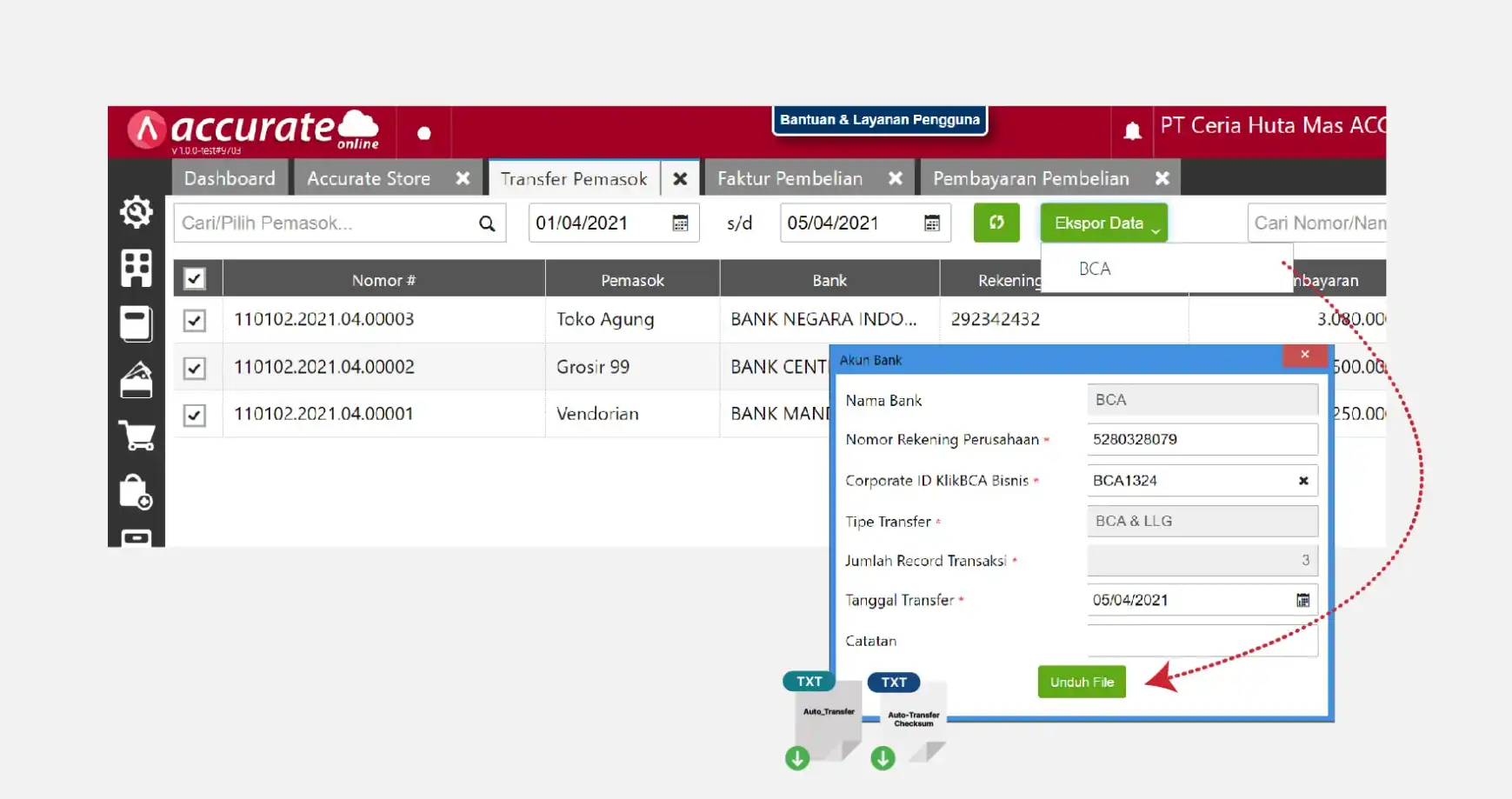Download the Auto_Transfer TXT file

[x=797, y=758]
